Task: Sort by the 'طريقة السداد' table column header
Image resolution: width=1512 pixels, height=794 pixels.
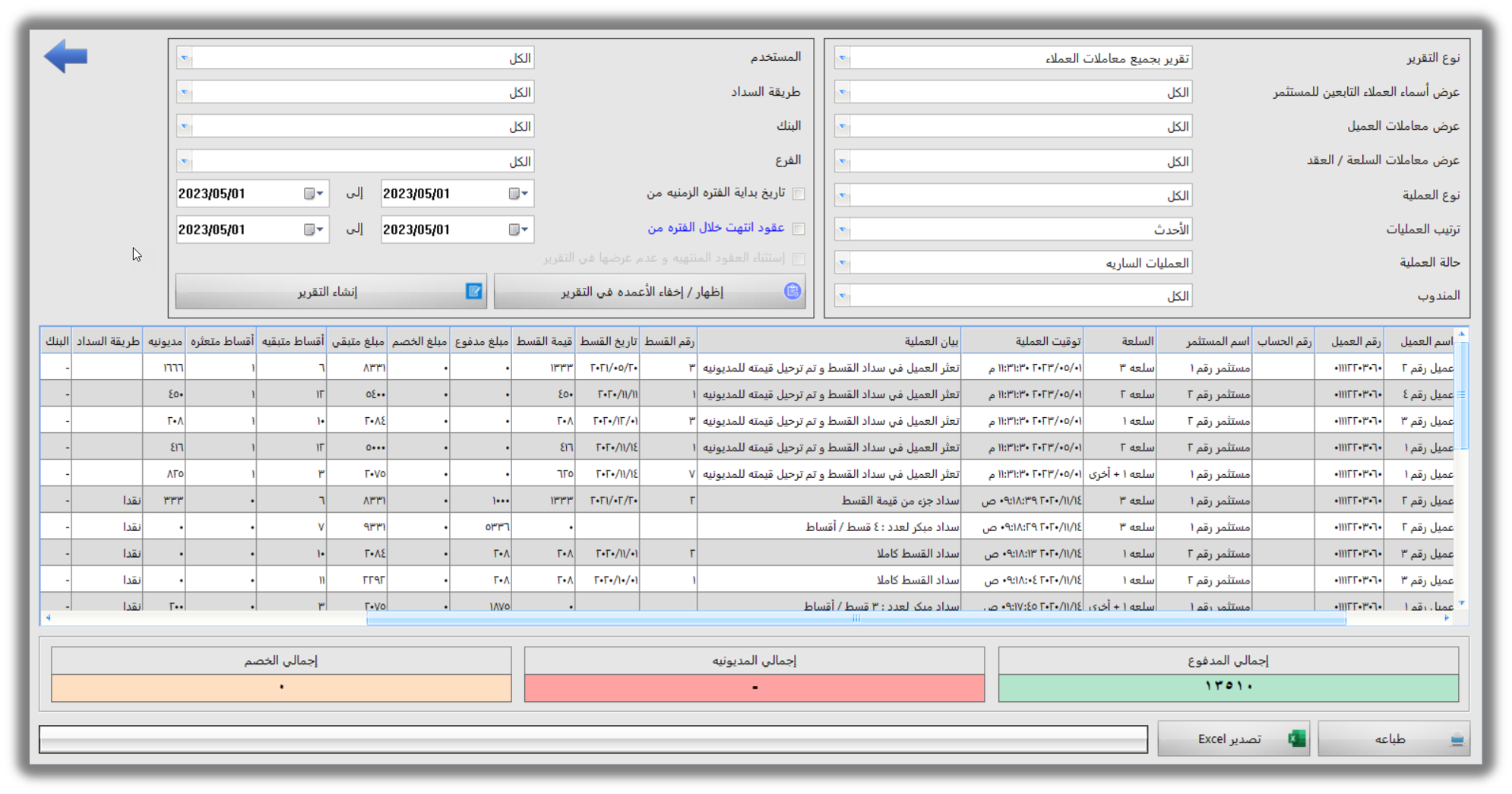Action: pos(108,342)
